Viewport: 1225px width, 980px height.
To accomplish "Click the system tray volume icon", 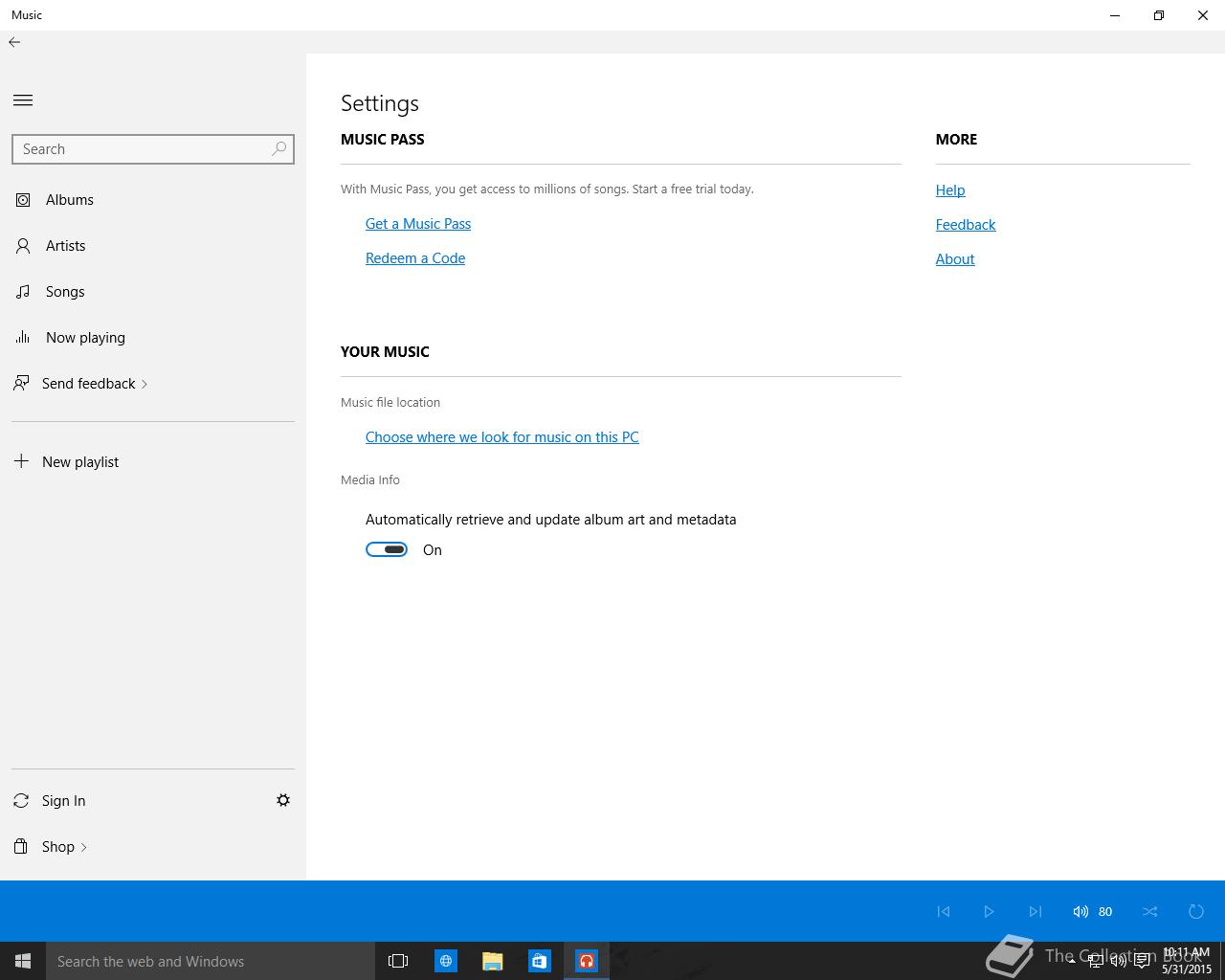I will coord(1119,961).
